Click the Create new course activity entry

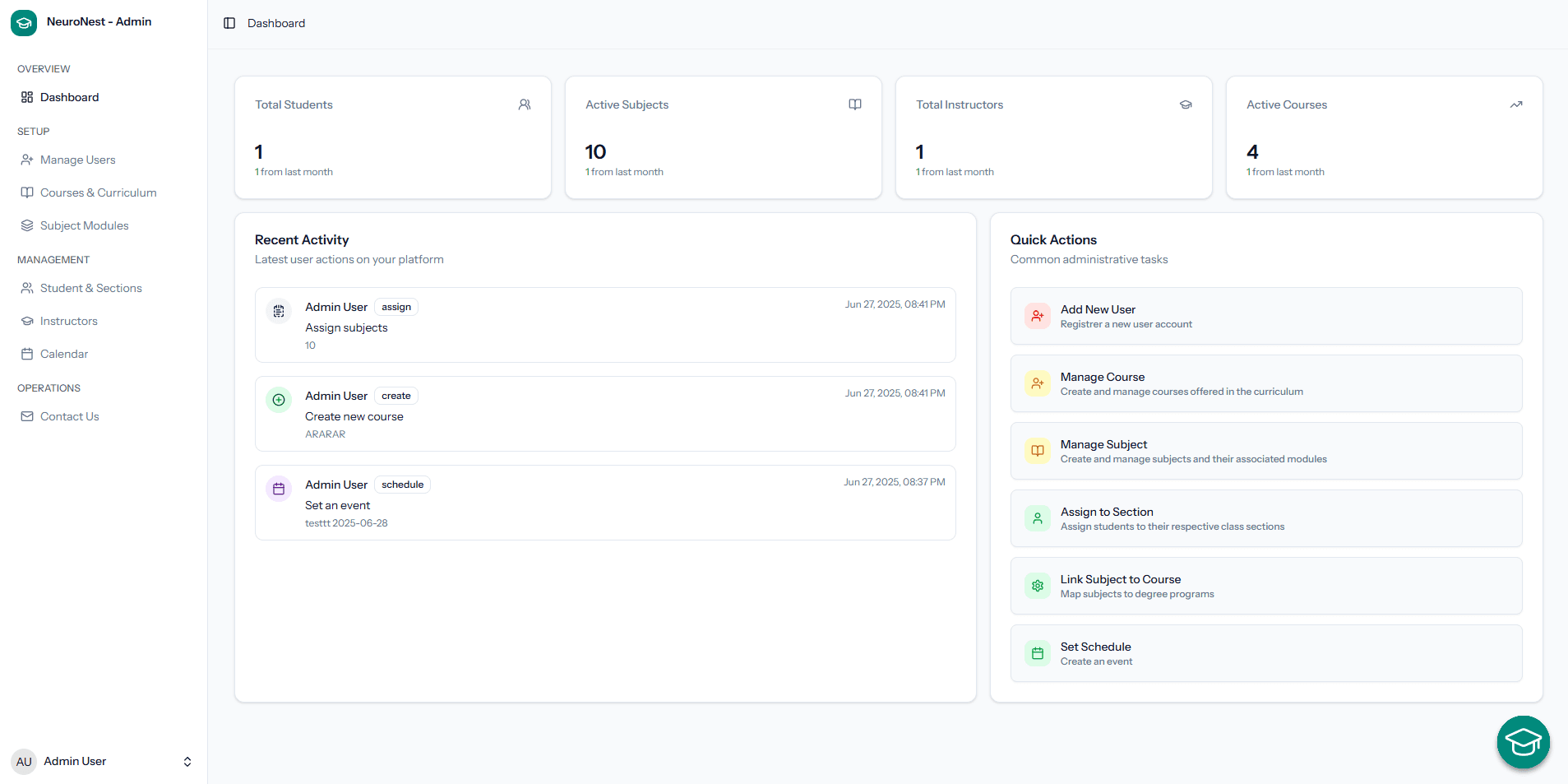coord(604,414)
